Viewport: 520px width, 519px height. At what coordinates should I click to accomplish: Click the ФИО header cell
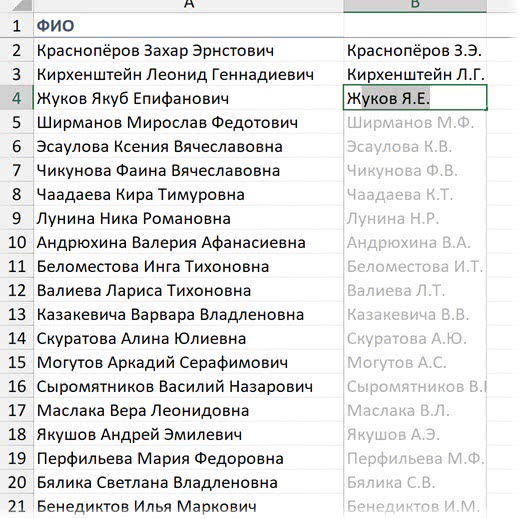[x=188, y=26]
